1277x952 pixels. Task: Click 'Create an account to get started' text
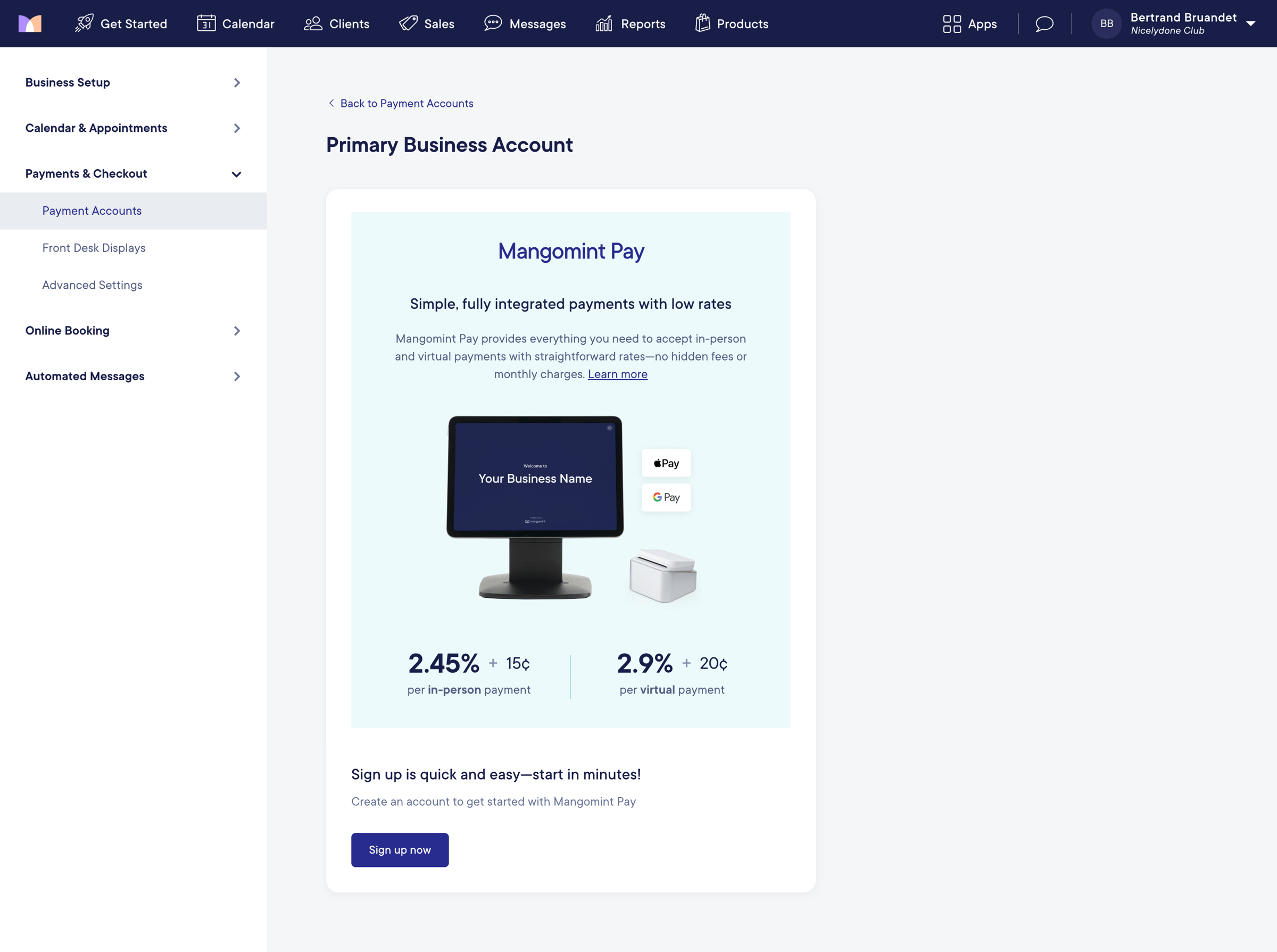[493, 801]
